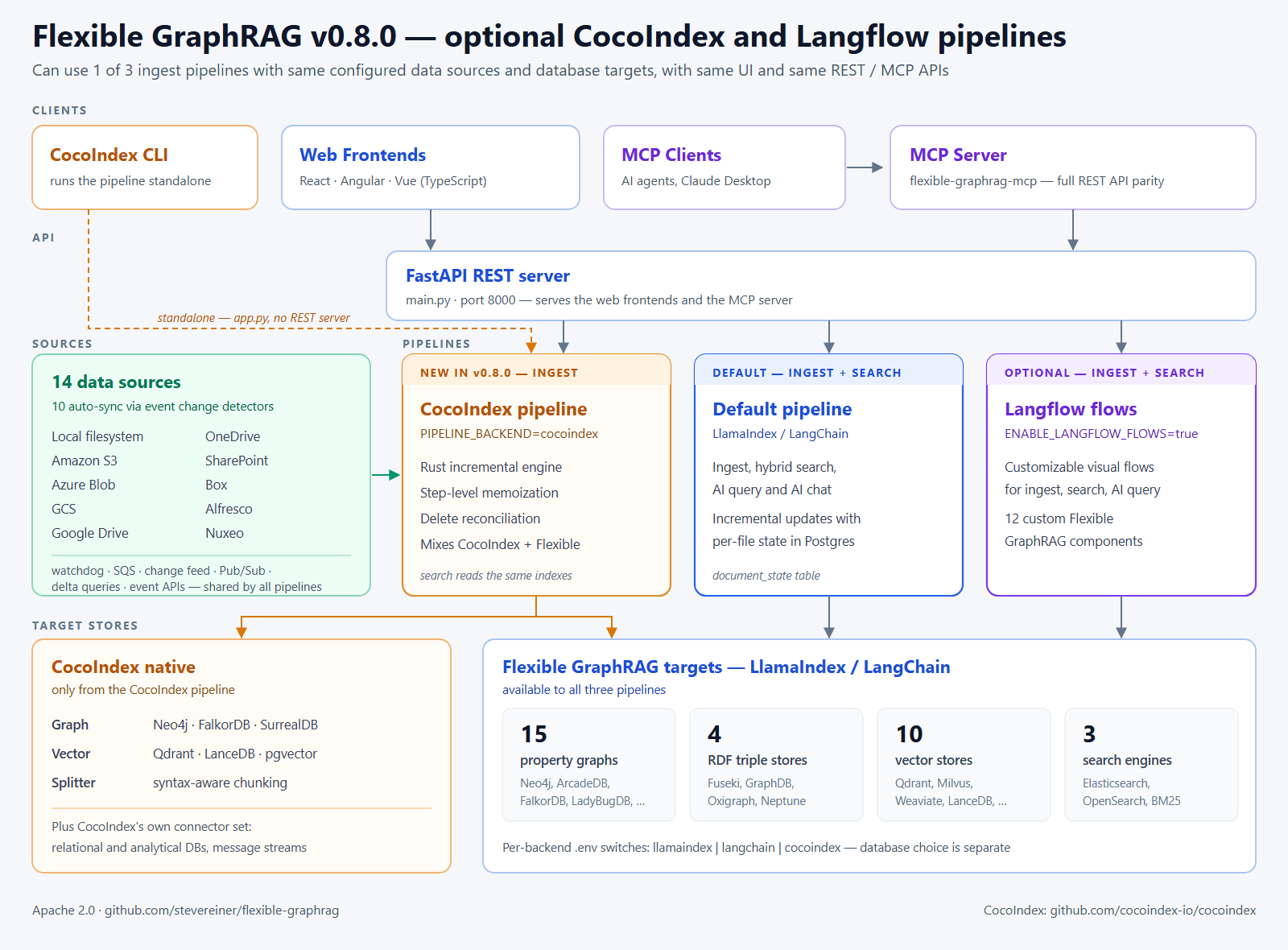
Task: Click the MCP Server heading
Action: tap(958, 155)
